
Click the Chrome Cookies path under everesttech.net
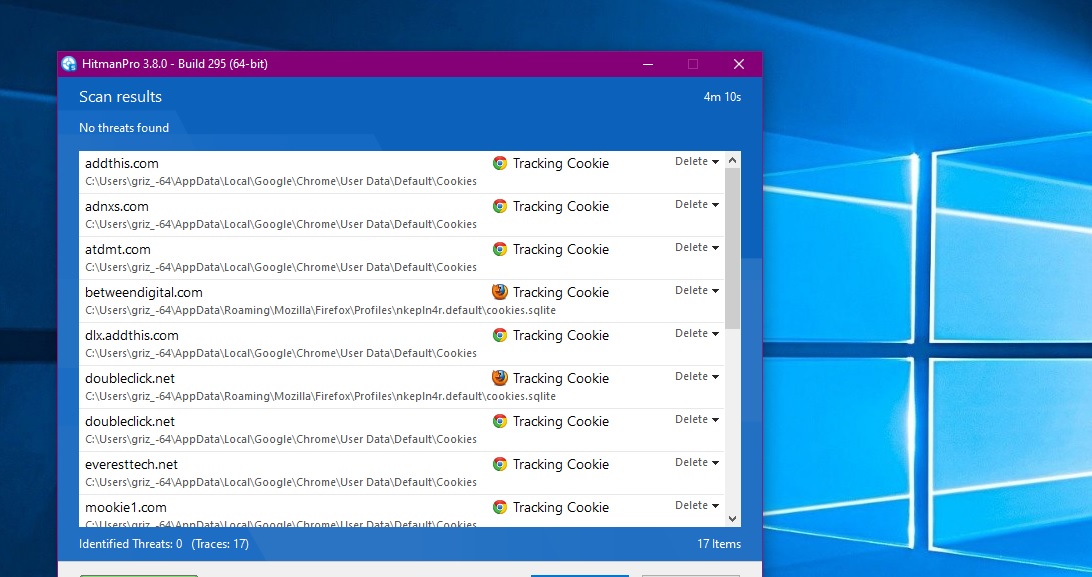281,482
